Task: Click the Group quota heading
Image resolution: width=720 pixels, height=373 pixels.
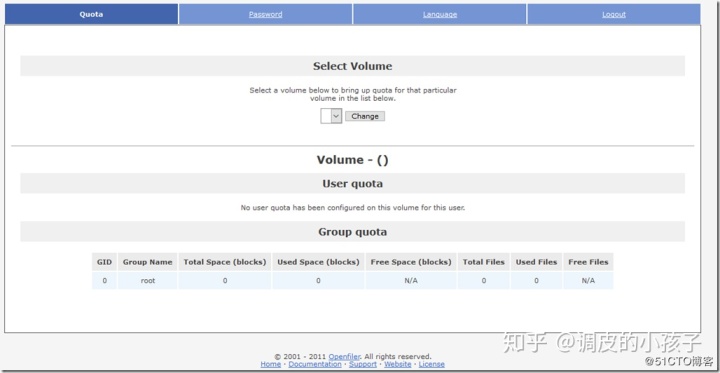Action: 353,232
